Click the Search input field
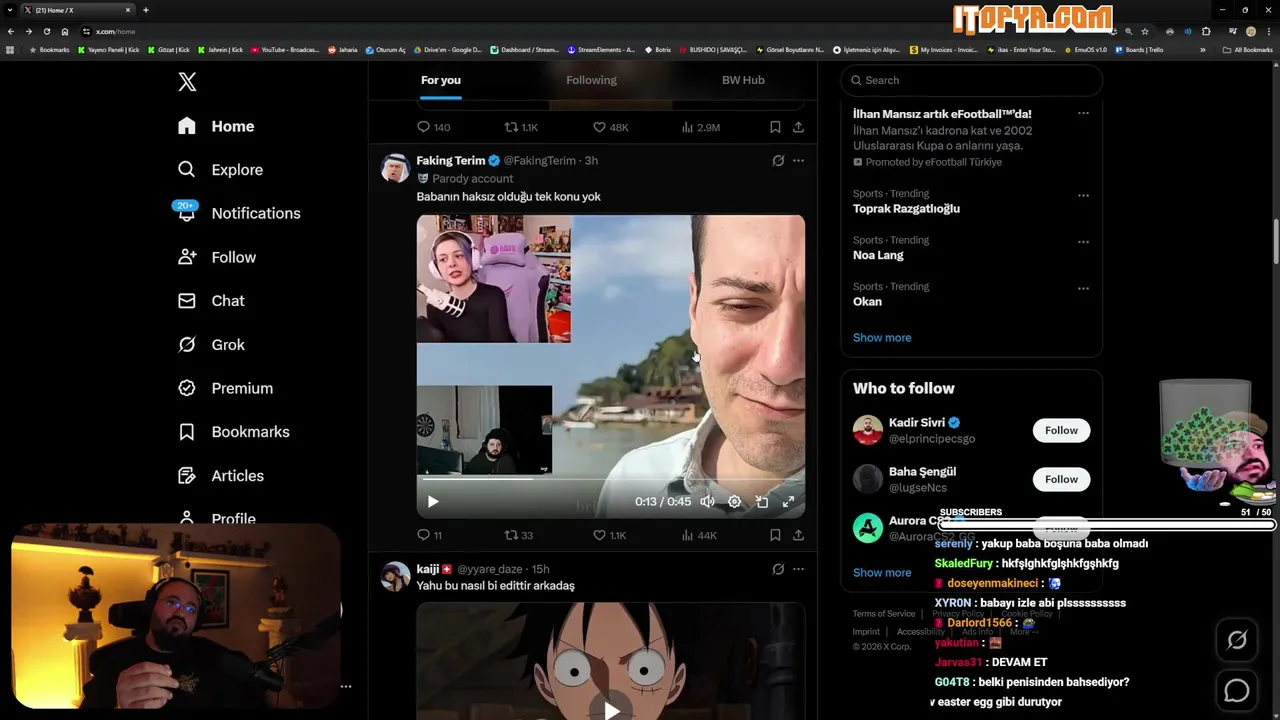 pos(971,80)
